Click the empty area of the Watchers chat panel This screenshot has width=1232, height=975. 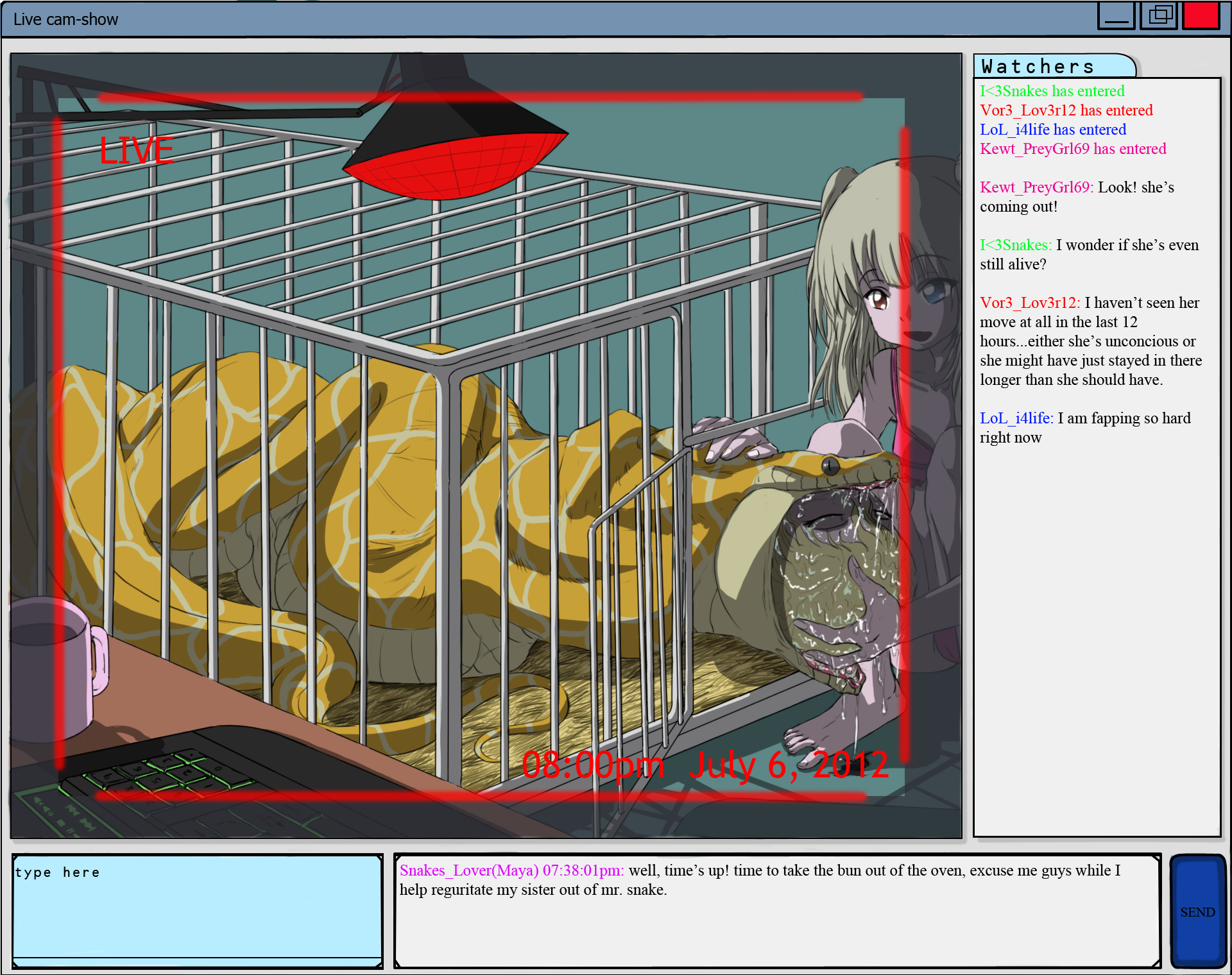pyautogui.click(x=1096, y=641)
